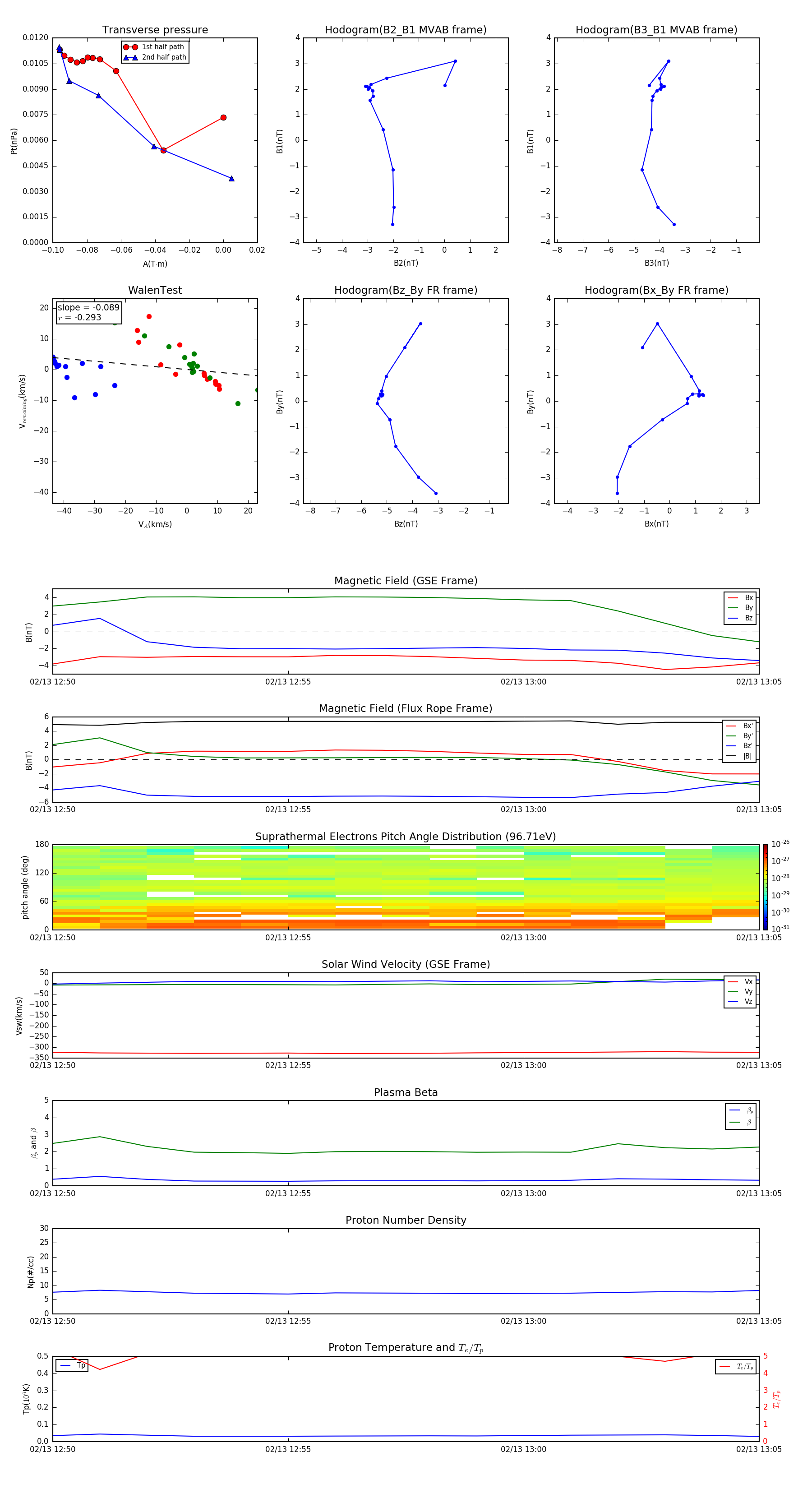
Task: Click the pitch angle colorbar scale
Action: point(765,887)
